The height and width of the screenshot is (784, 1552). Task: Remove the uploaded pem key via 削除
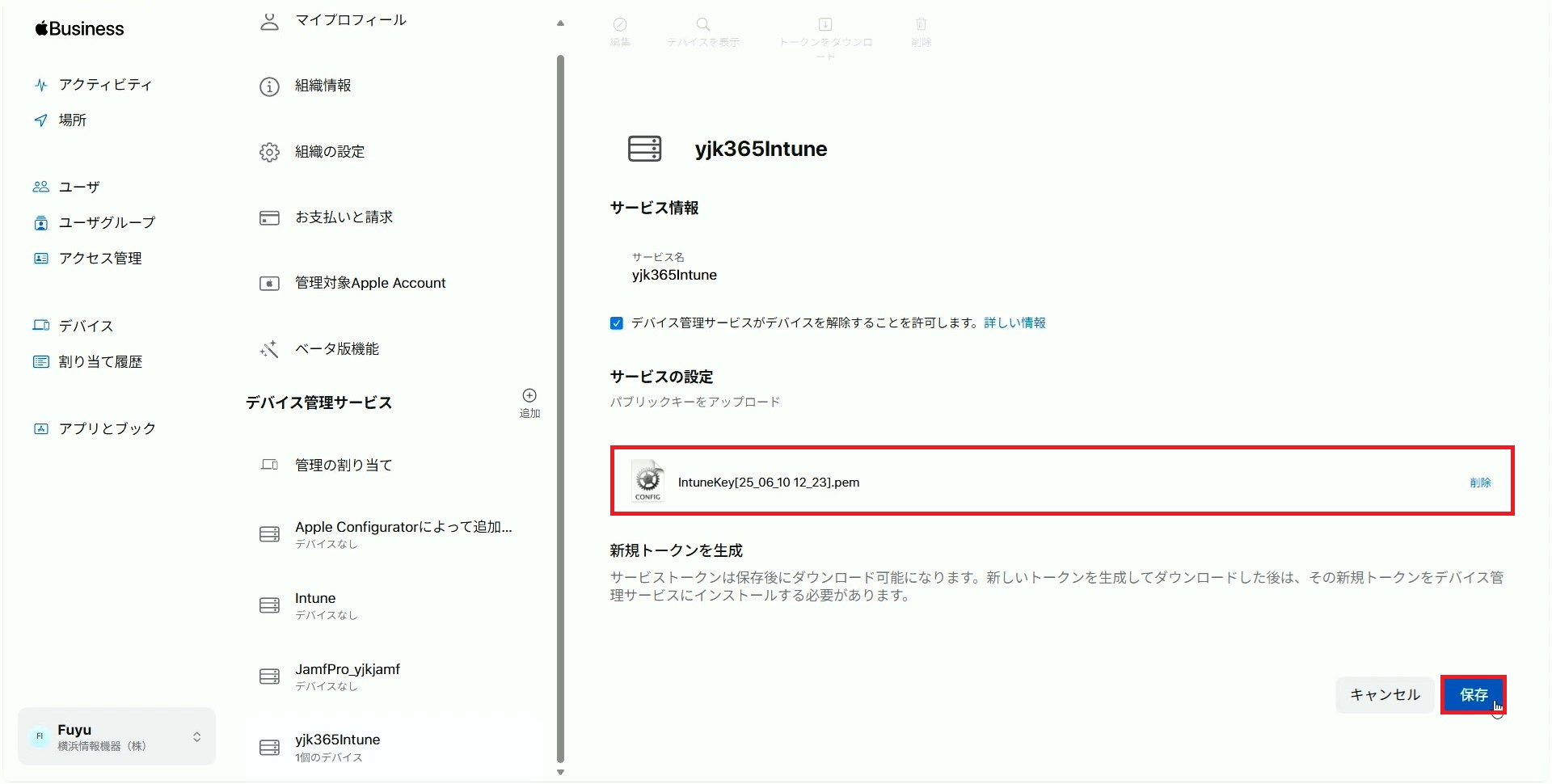1480,483
